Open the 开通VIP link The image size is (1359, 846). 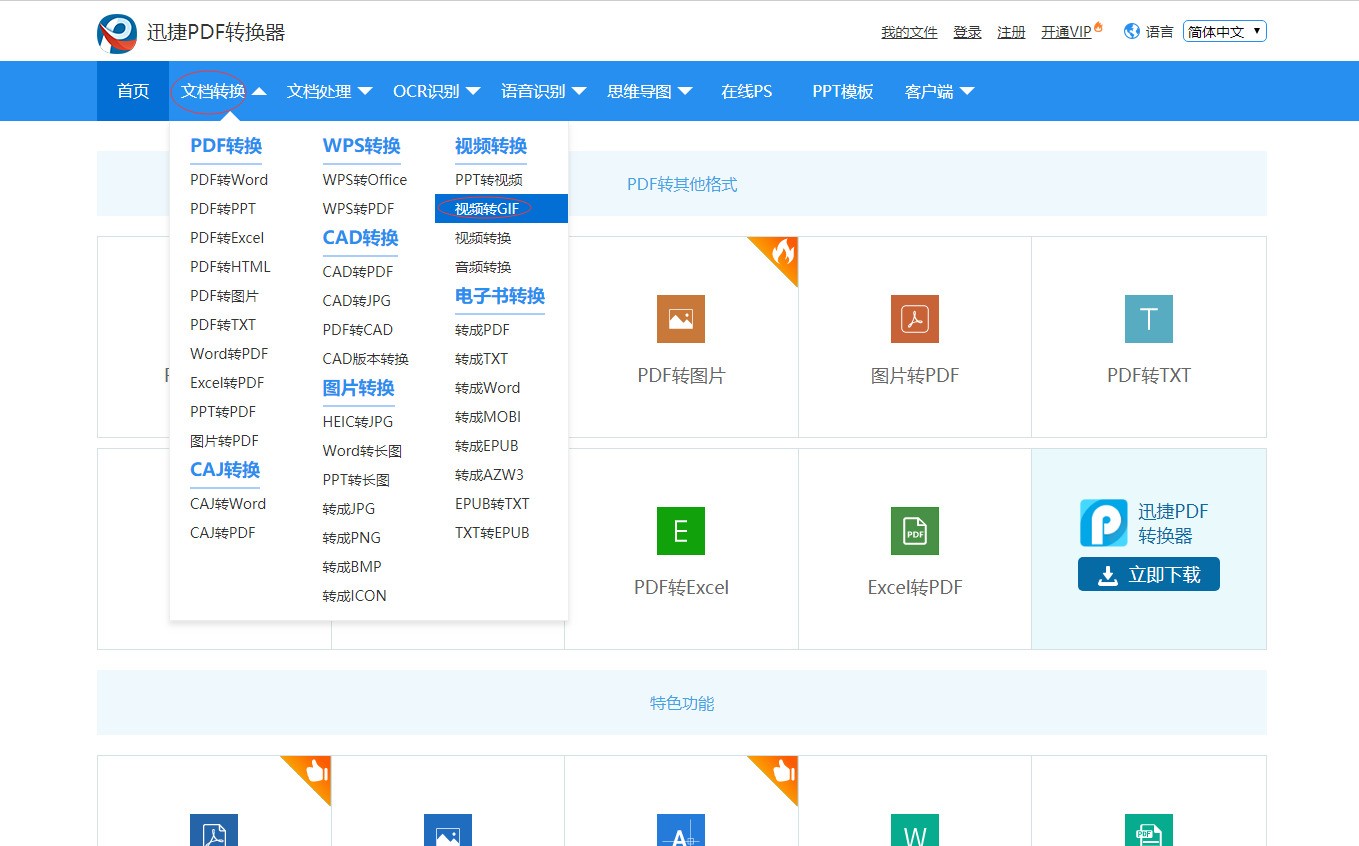coord(1066,32)
